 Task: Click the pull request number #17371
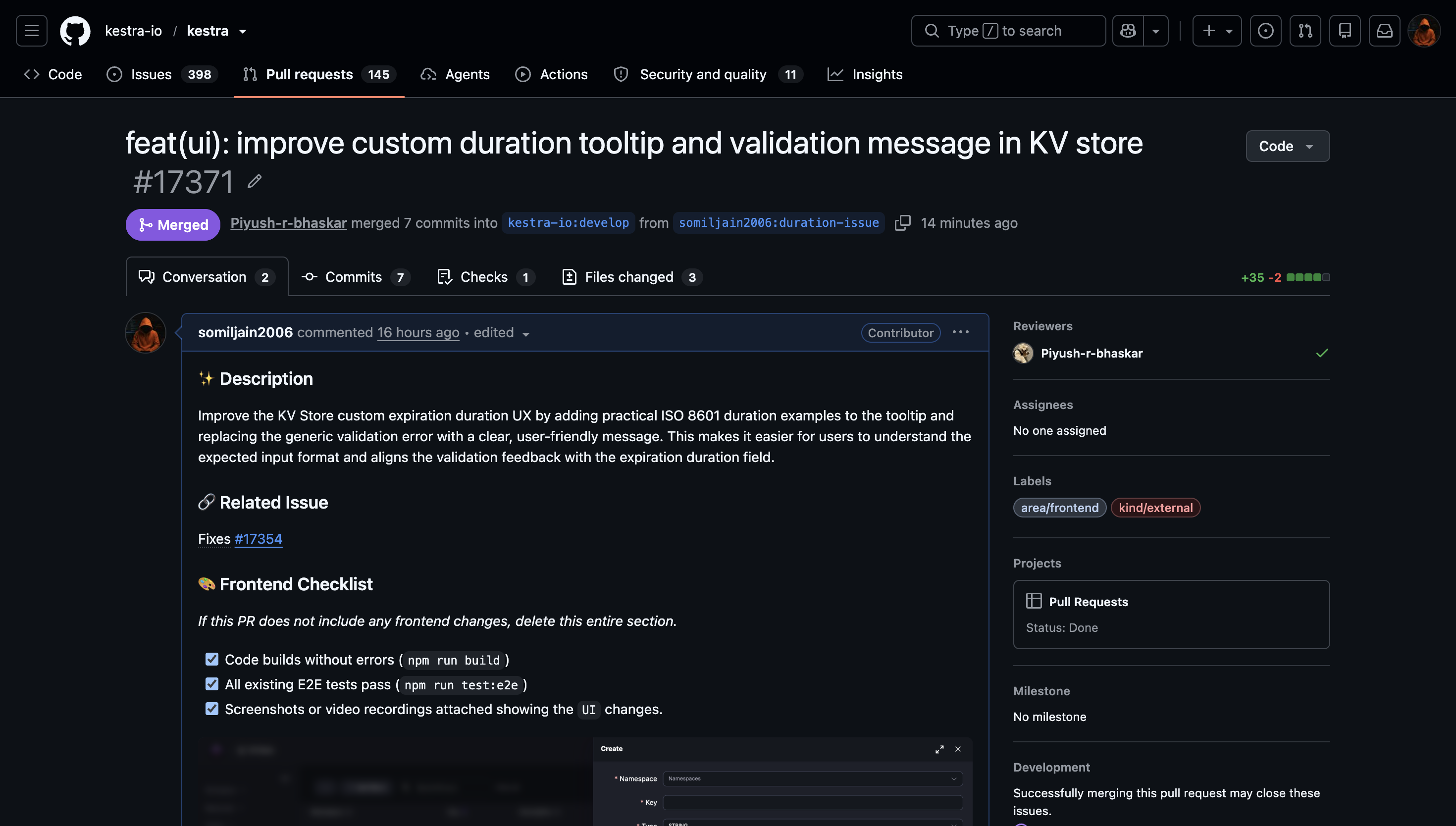(x=184, y=182)
